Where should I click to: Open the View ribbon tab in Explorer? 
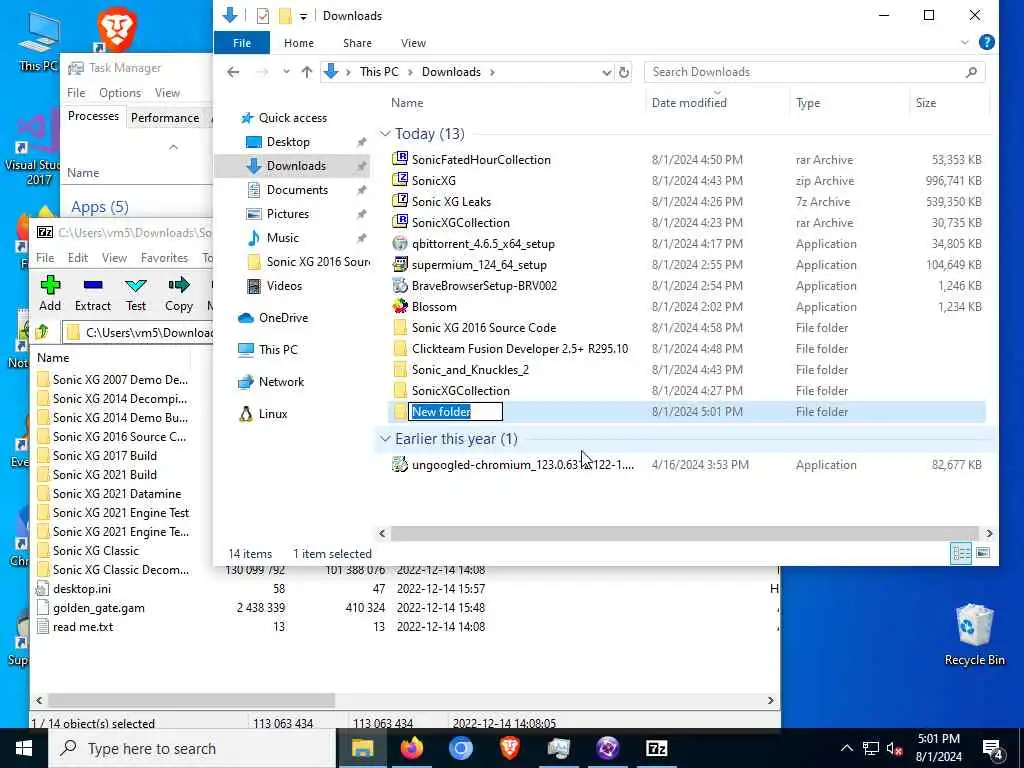[413, 42]
